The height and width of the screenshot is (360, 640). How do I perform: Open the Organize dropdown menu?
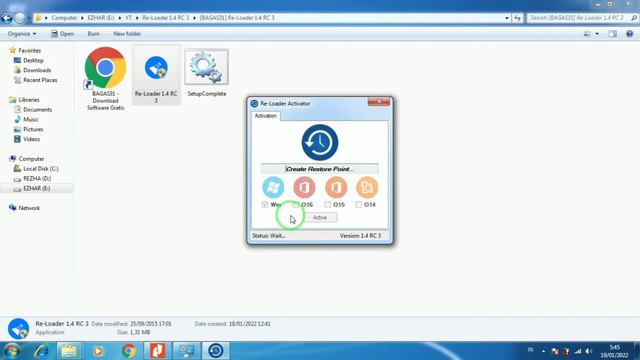click(22, 34)
